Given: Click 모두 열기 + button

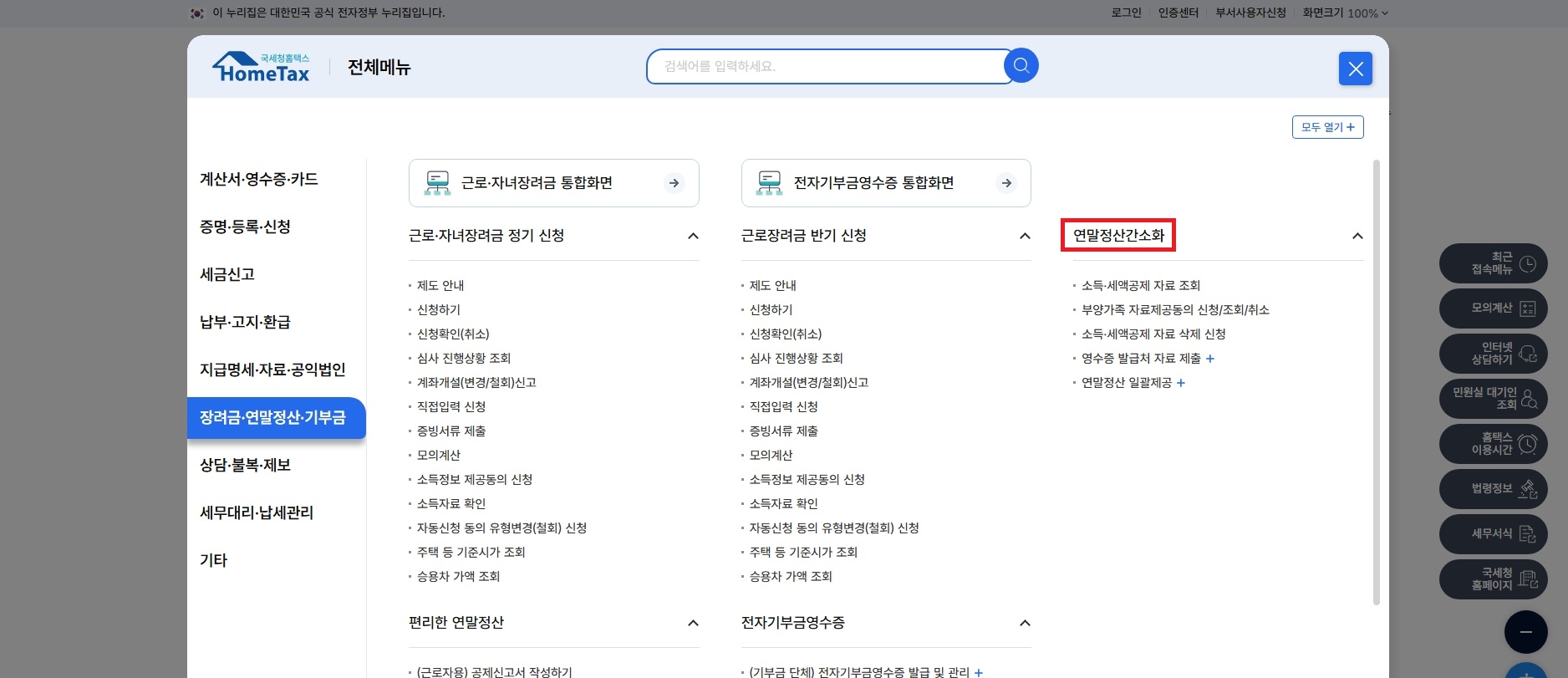Looking at the screenshot, I should point(1327,127).
